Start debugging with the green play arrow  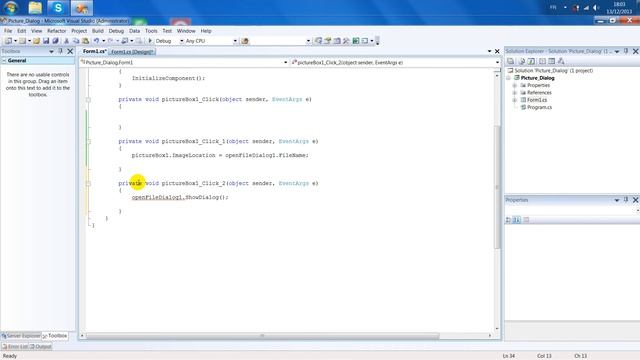tap(150, 41)
